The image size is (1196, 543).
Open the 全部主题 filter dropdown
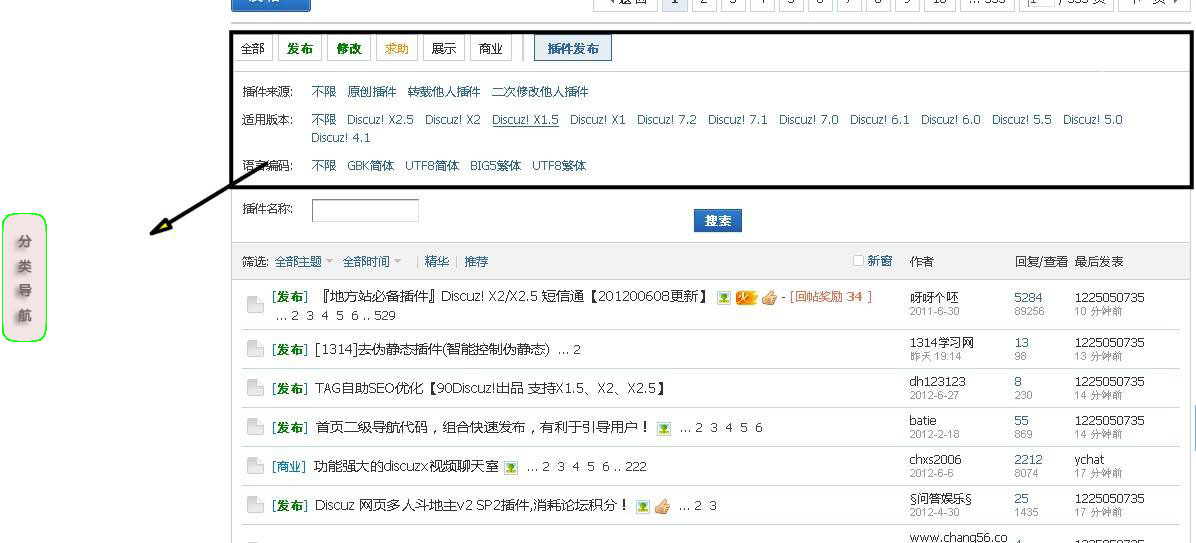point(304,262)
